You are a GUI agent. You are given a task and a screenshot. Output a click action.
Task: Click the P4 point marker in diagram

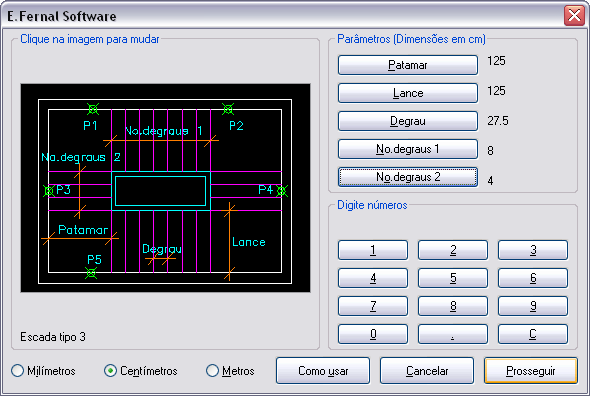281,191
